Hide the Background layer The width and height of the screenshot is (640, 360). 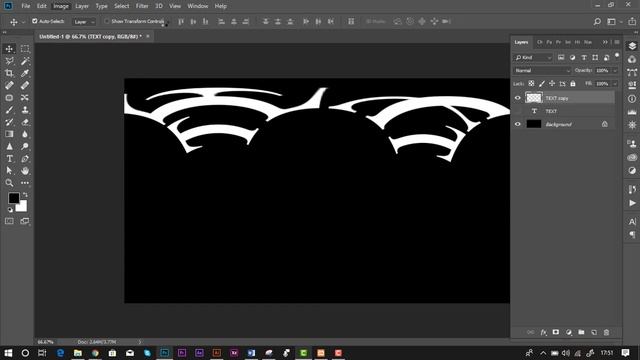[x=518, y=124]
